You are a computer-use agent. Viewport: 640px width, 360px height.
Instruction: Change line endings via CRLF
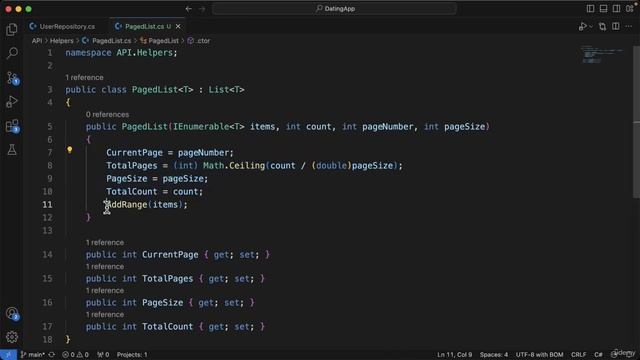click(x=578, y=355)
